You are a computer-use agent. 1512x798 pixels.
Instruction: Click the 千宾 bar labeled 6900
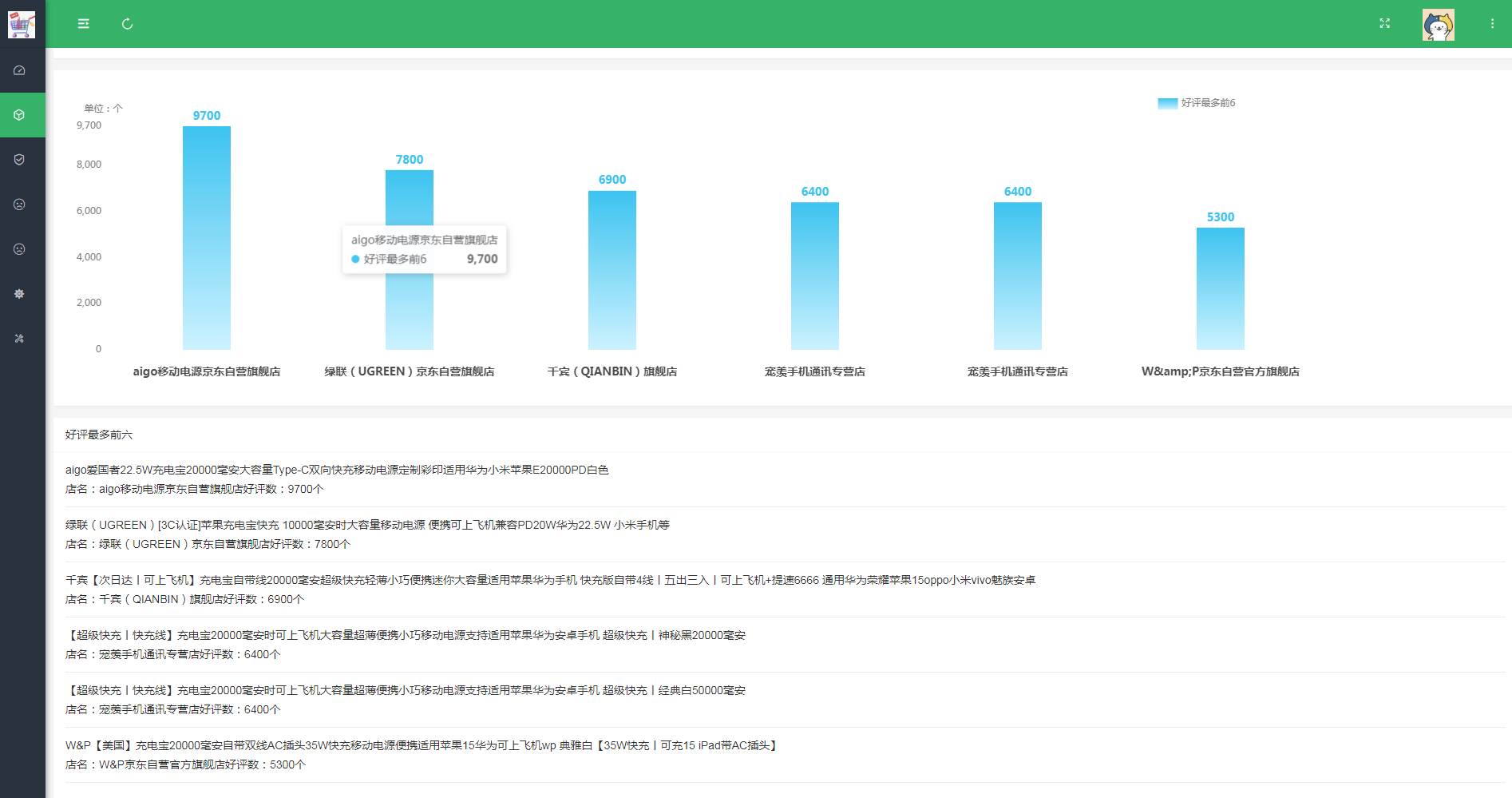[x=612, y=270]
